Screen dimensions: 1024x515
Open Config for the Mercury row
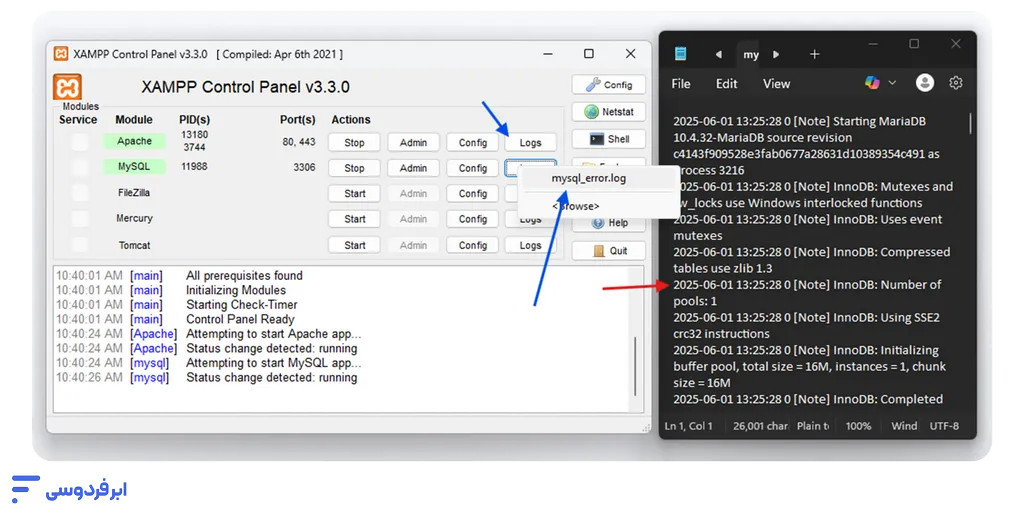473,219
